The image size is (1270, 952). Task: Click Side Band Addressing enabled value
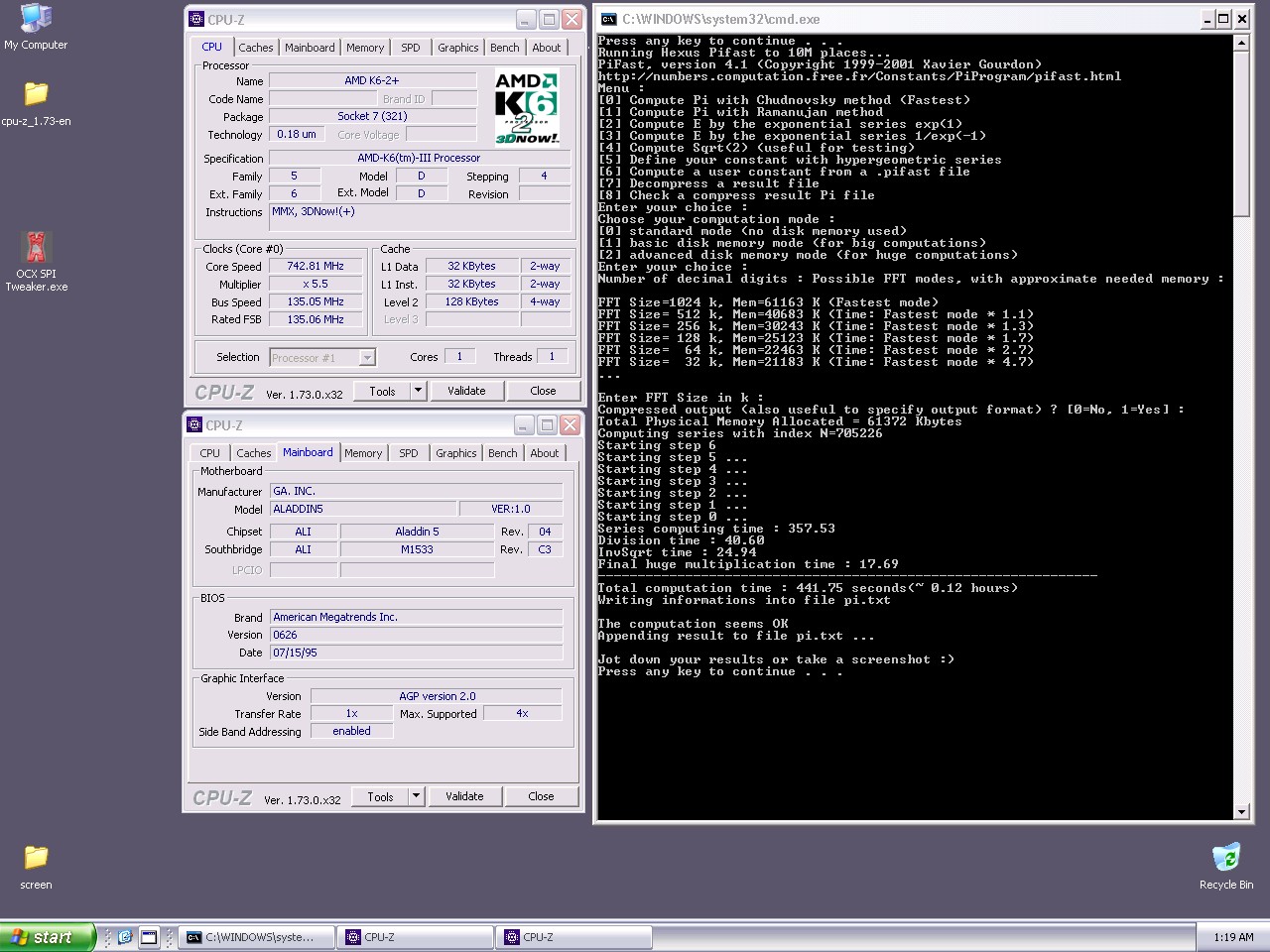[x=351, y=732]
